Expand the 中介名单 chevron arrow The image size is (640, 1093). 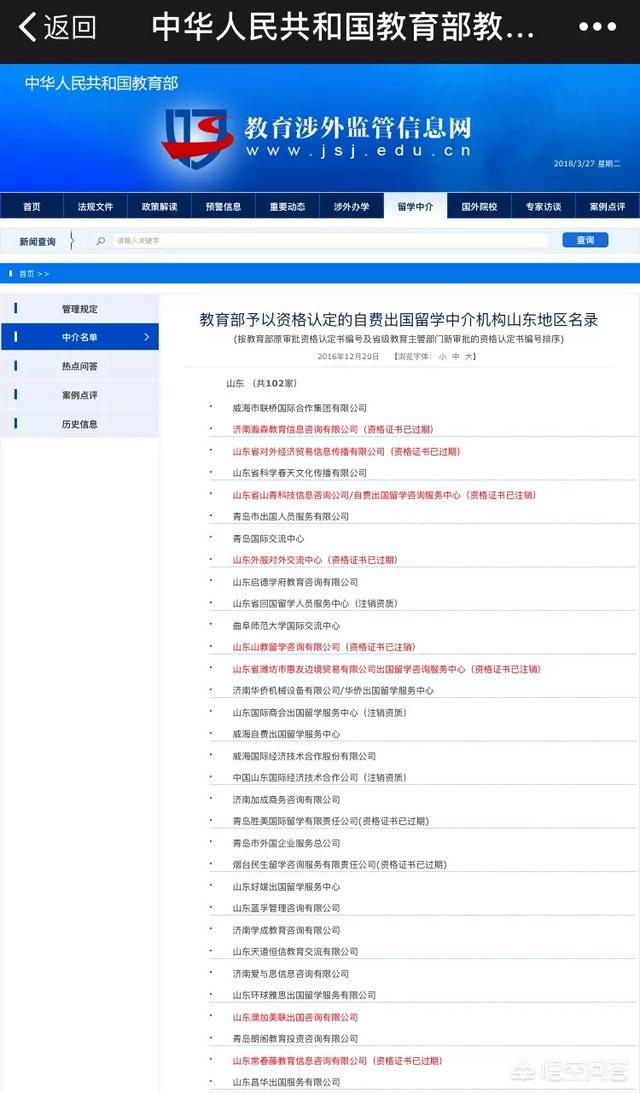point(146,337)
